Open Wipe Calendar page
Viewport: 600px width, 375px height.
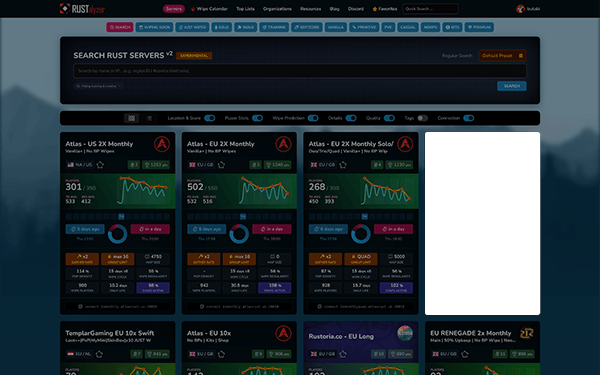pyautogui.click(x=209, y=9)
